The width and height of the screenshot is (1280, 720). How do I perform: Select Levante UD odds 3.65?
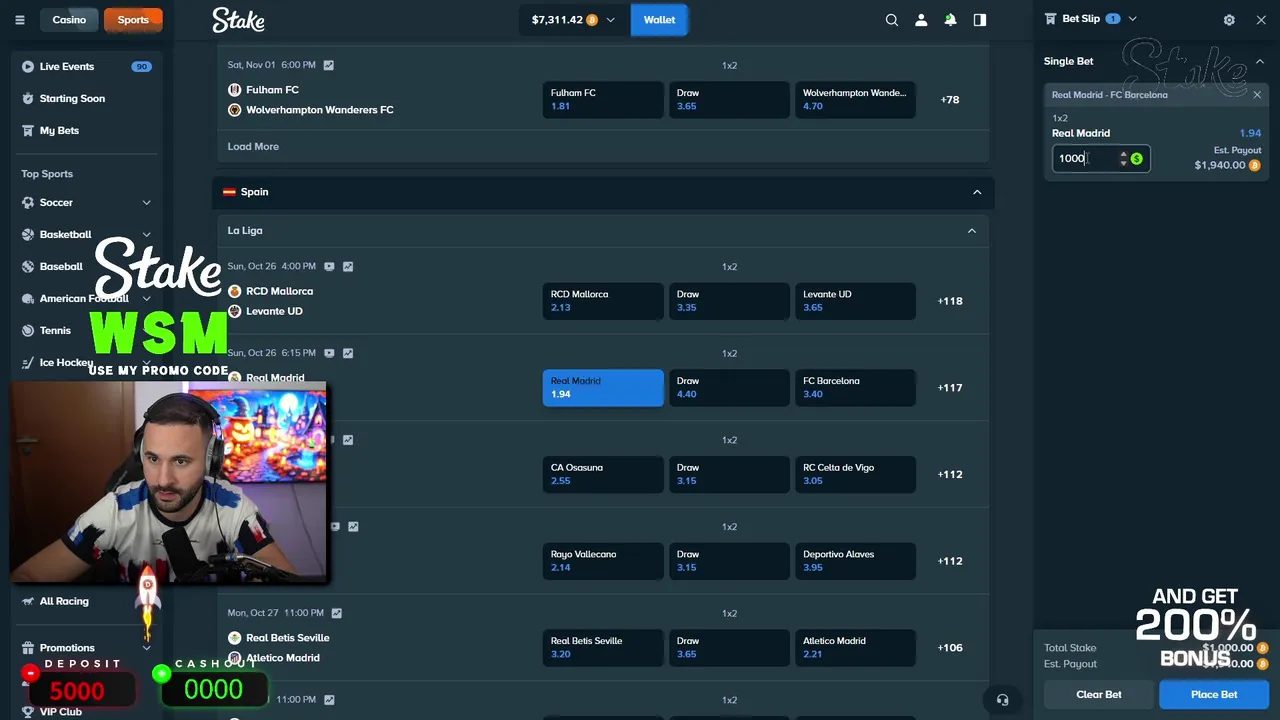[x=855, y=301]
